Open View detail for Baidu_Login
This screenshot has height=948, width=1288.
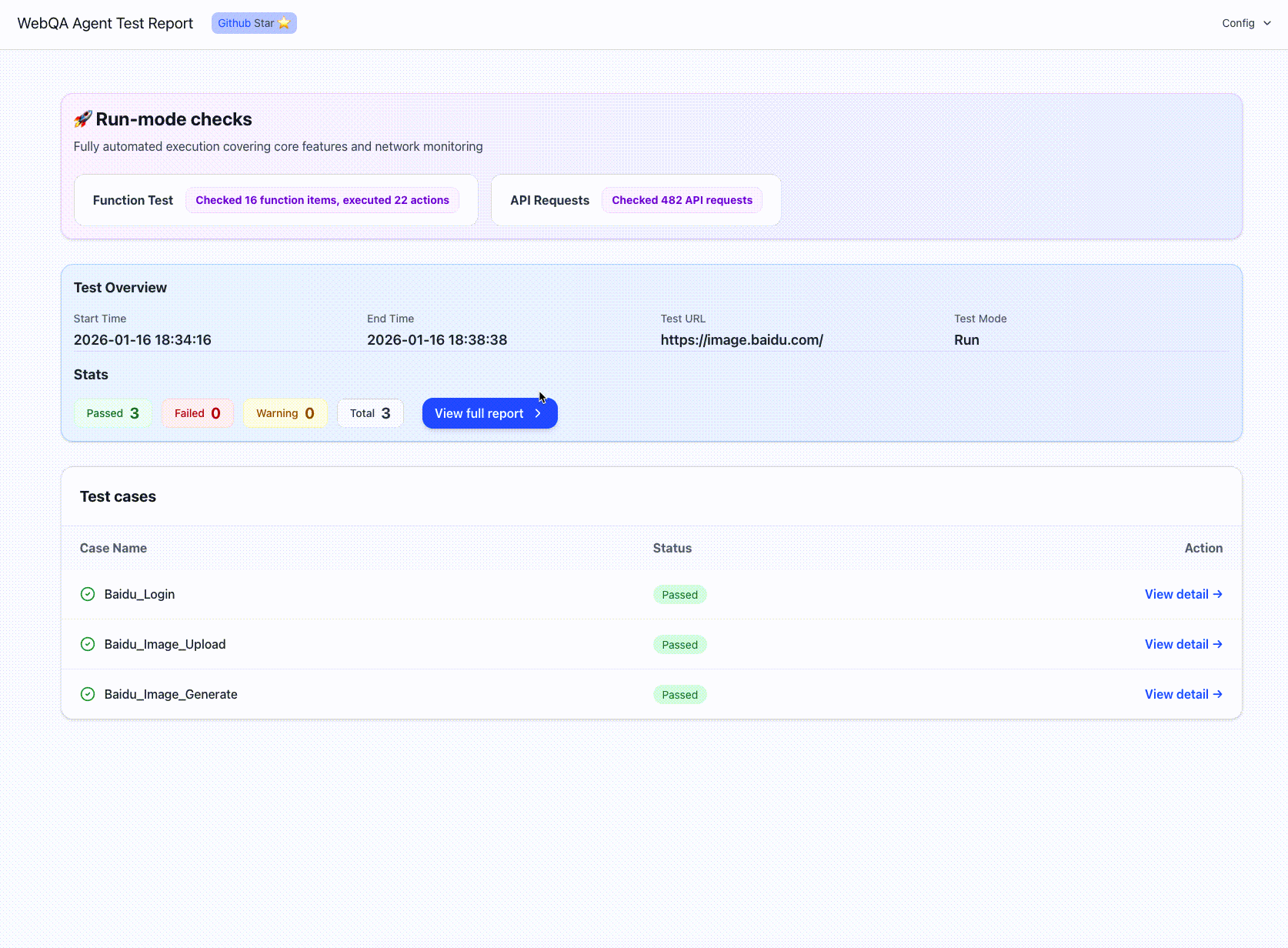coord(1183,594)
